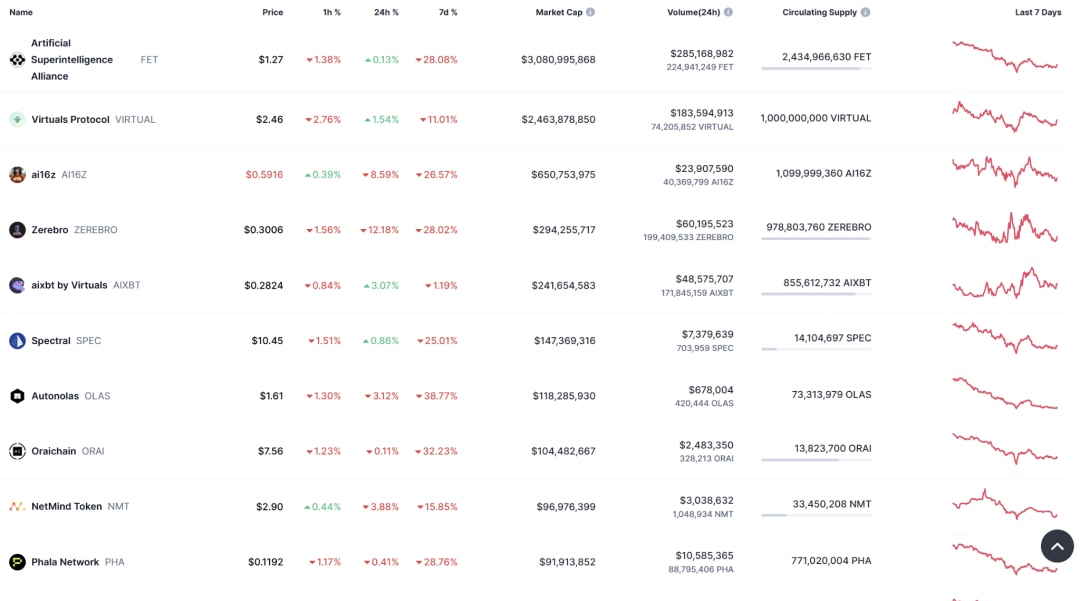This screenshot has height=601, width=1080.
Task: Open the NetMind Token coin page
Action: tap(67, 507)
